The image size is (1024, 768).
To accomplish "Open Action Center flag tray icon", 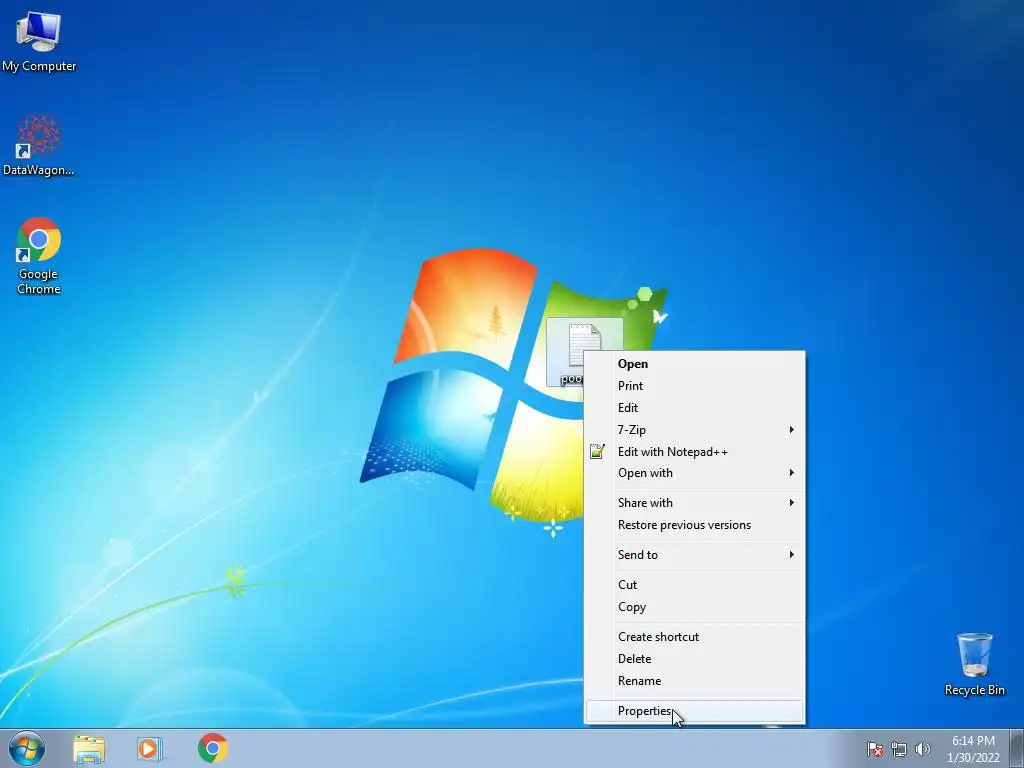I will [x=875, y=749].
